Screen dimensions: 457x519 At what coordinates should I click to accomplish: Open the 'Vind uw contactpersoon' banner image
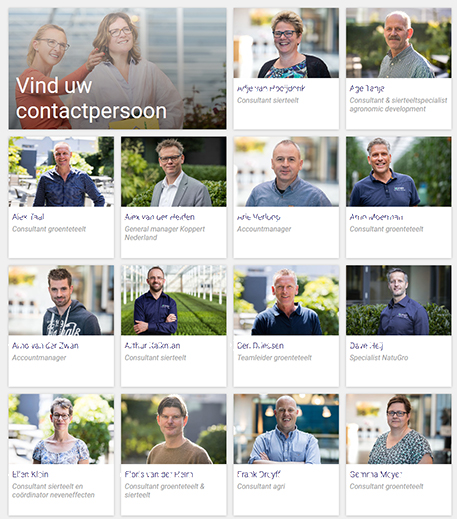click(x=117, y=69)
